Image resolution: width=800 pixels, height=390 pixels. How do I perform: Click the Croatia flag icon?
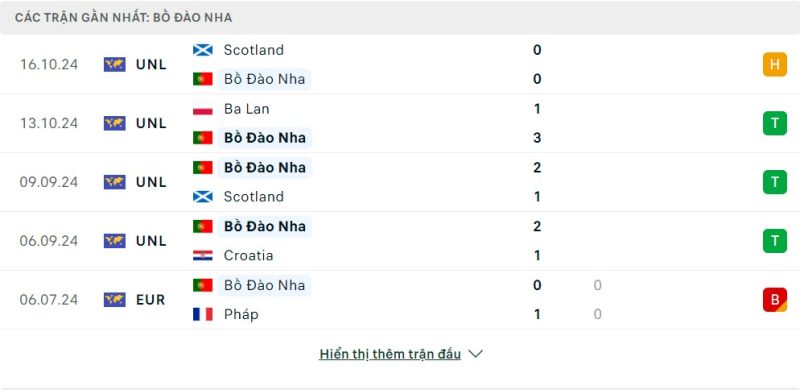pyautogui.click(x=203, y=255)
